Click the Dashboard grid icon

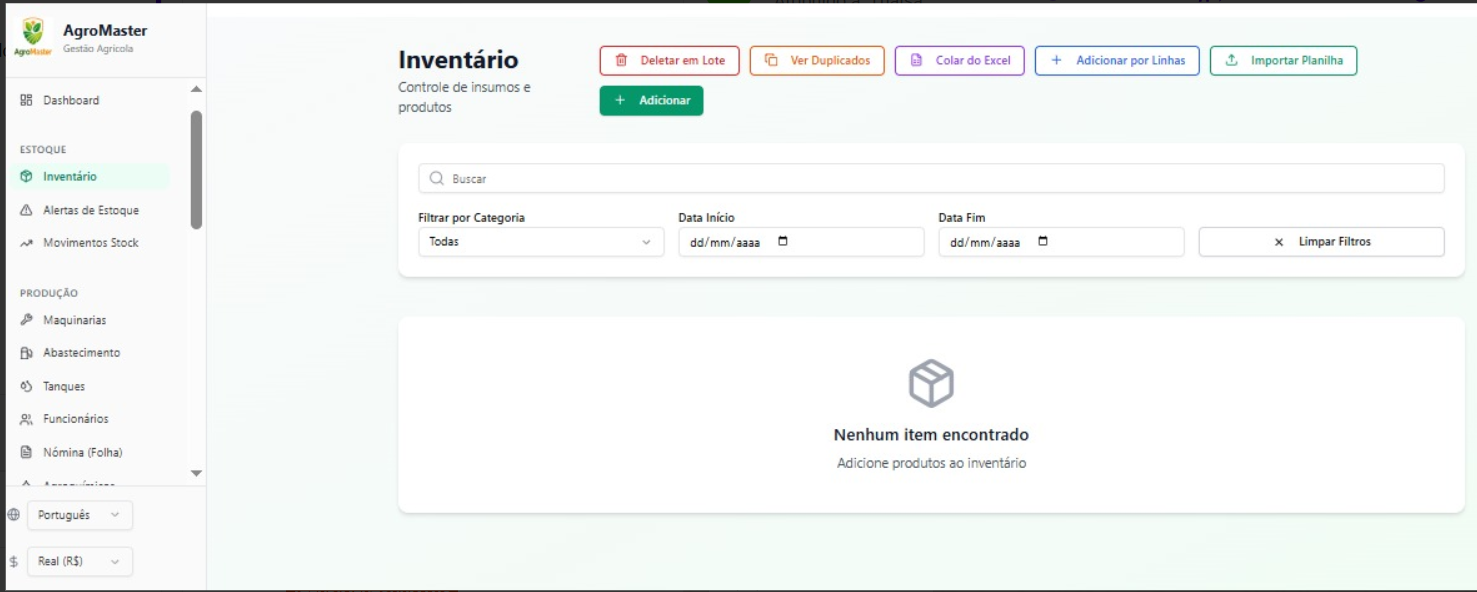click(27, 100)
